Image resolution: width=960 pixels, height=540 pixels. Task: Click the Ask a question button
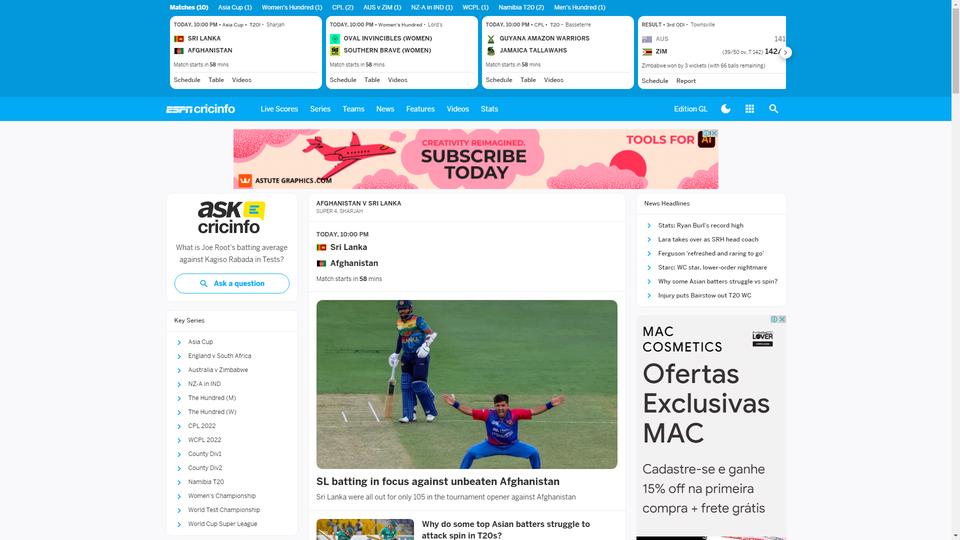[x=231, y=283]
